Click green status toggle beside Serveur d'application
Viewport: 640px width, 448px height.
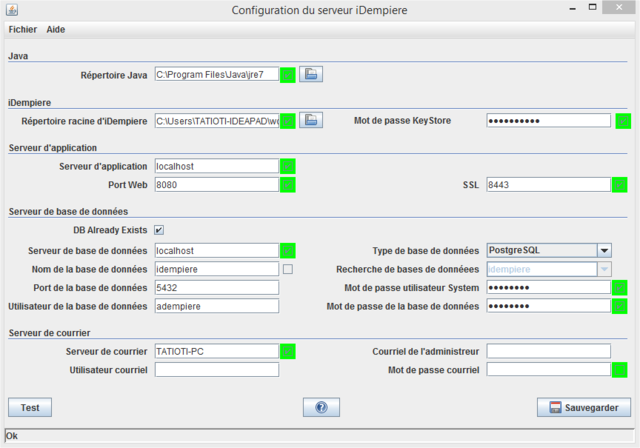pos(288,166)
